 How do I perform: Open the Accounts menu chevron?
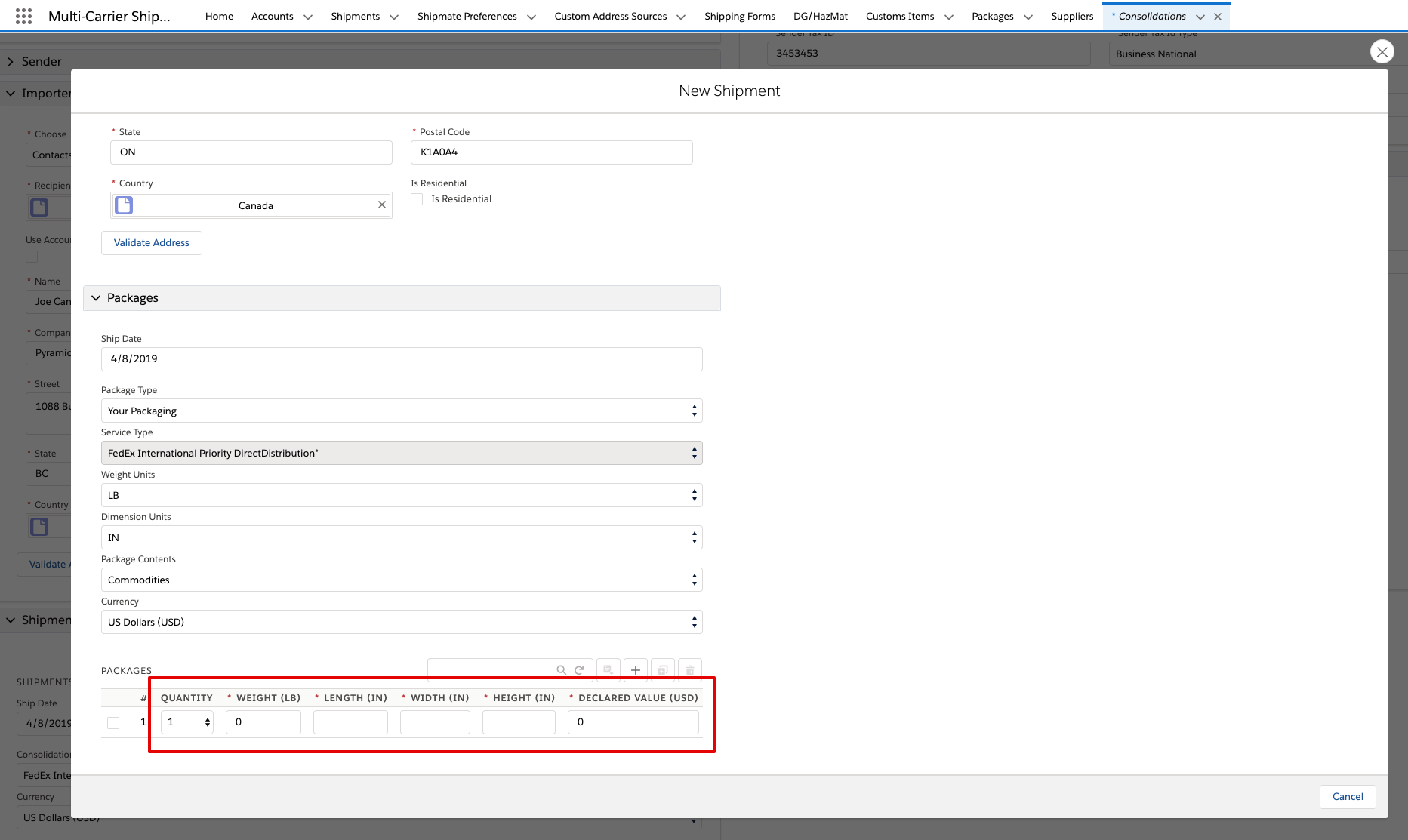[x=308, y=17]
